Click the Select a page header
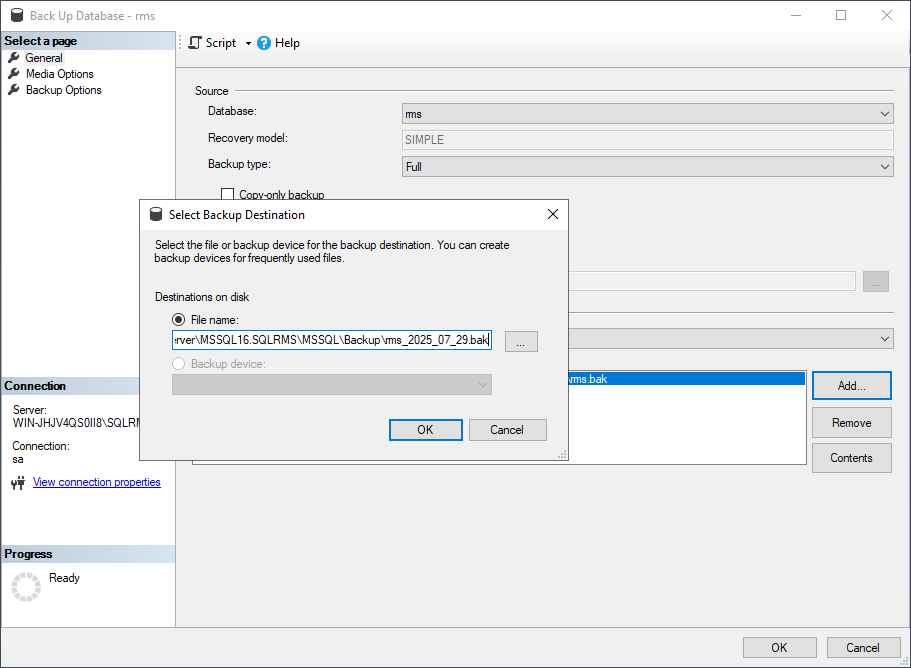 (x=88, y=41)
